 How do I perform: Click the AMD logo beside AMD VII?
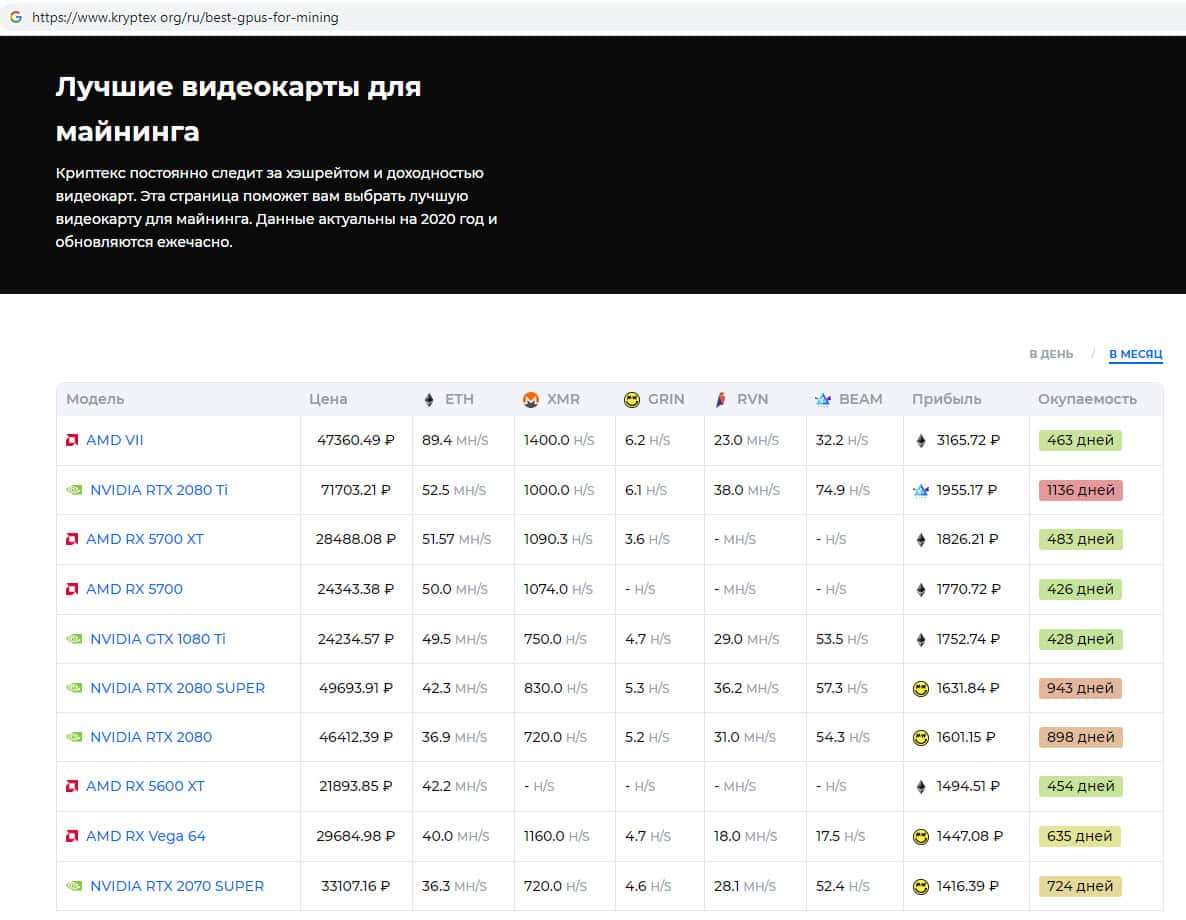click(72, 440)
